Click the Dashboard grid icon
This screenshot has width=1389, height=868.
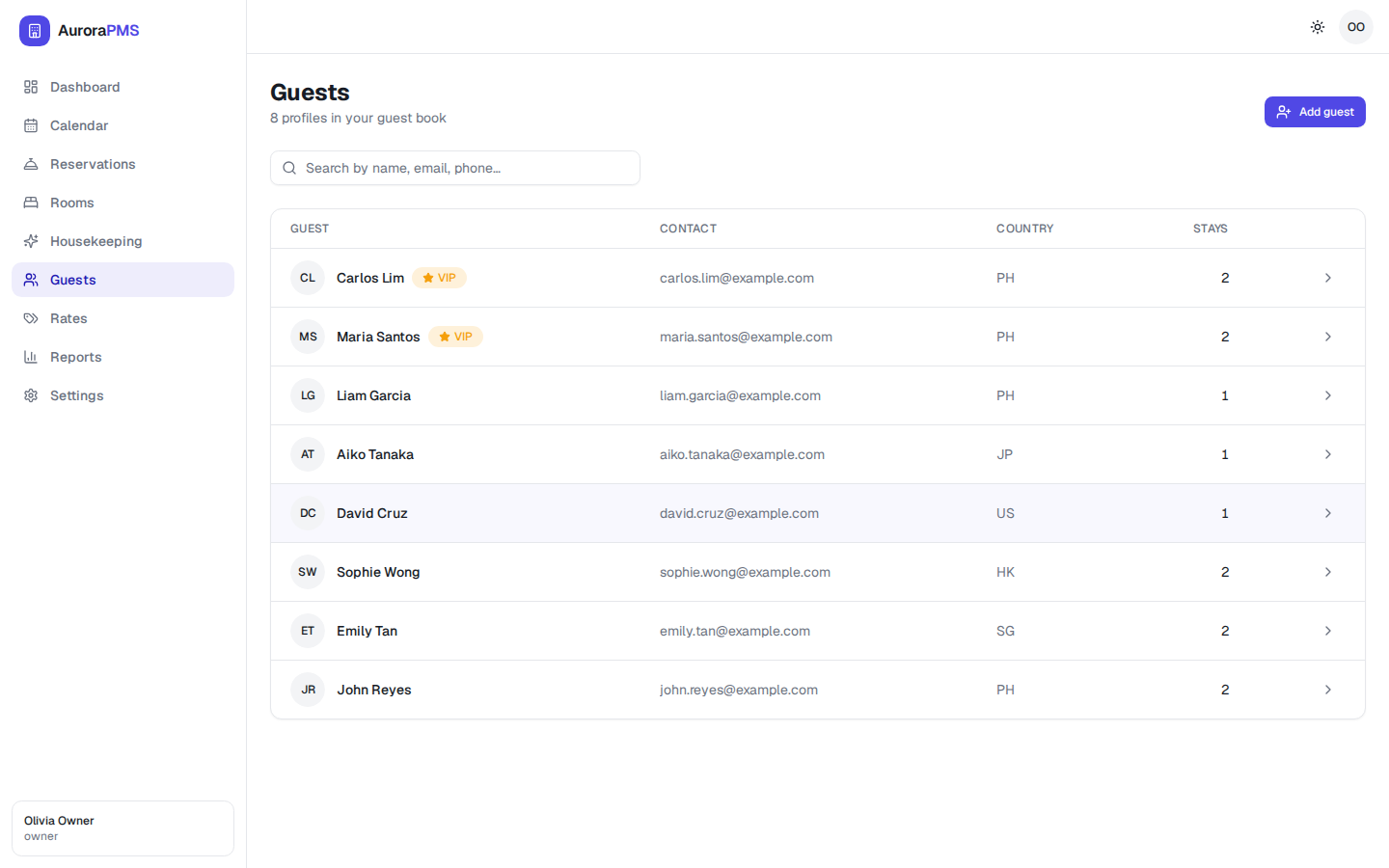pyautogui.click(x=31, y=87)
